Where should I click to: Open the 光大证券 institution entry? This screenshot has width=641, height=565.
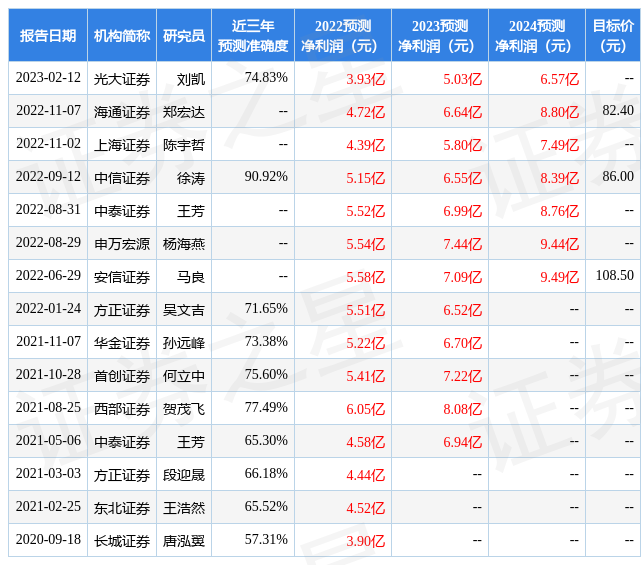tap(122, 79)
